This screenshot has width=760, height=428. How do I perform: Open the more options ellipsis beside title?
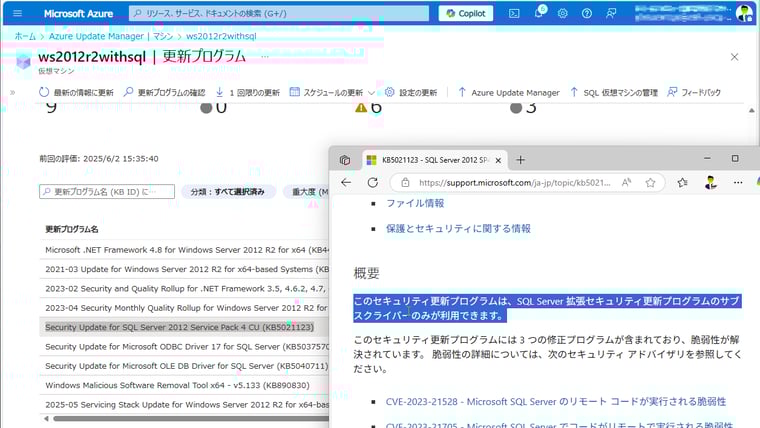pos(265,57)
